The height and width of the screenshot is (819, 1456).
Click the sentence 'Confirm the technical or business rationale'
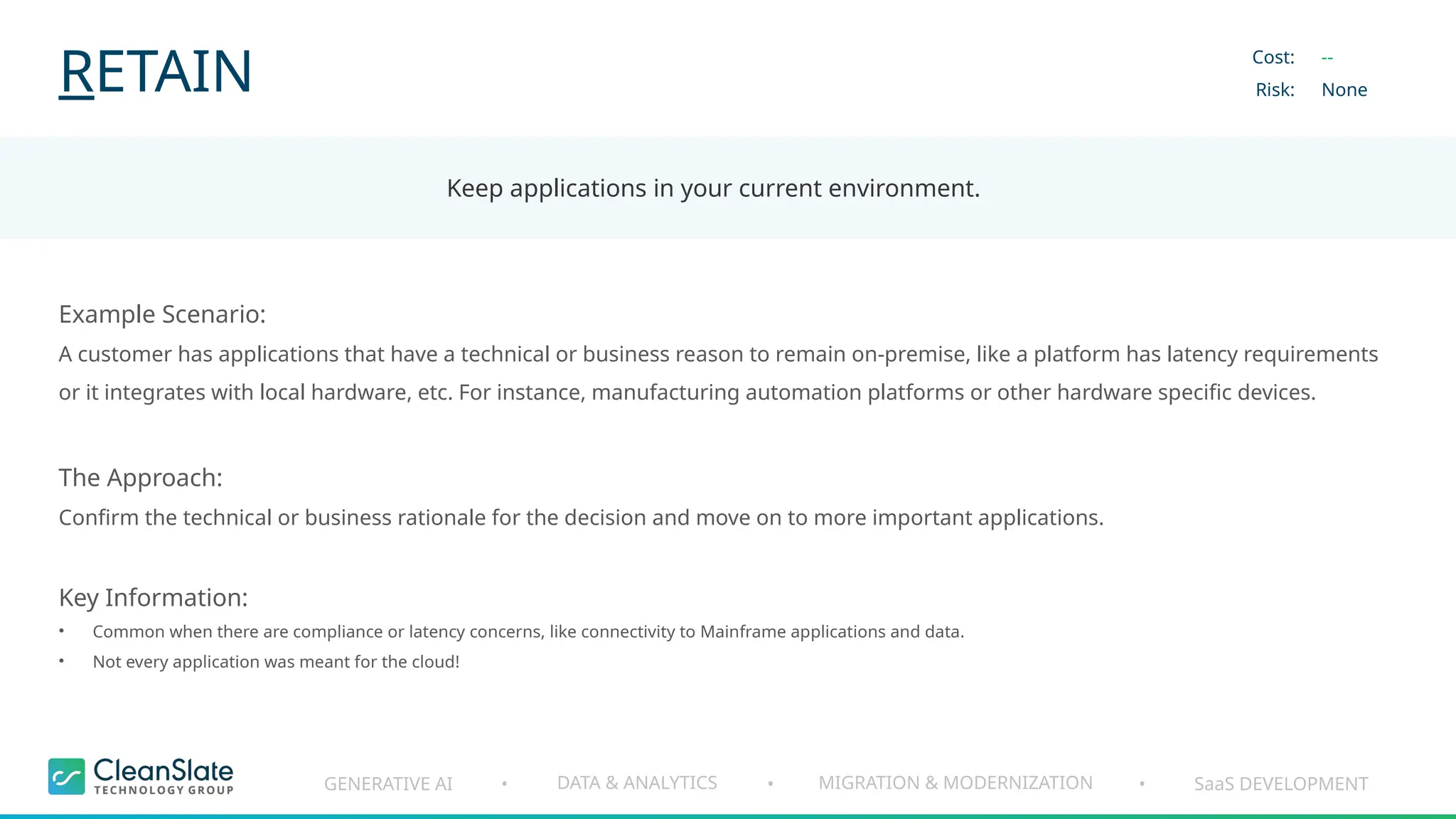point(581,518)
